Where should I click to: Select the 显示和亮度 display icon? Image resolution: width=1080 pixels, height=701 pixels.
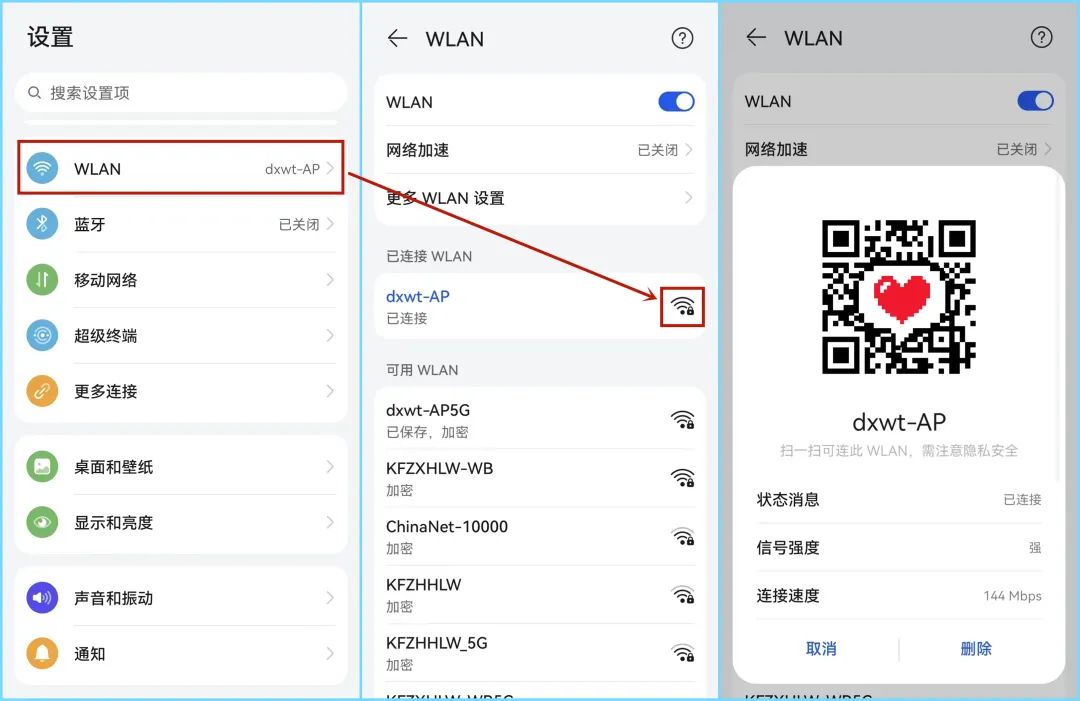click(x=41, y=522)
